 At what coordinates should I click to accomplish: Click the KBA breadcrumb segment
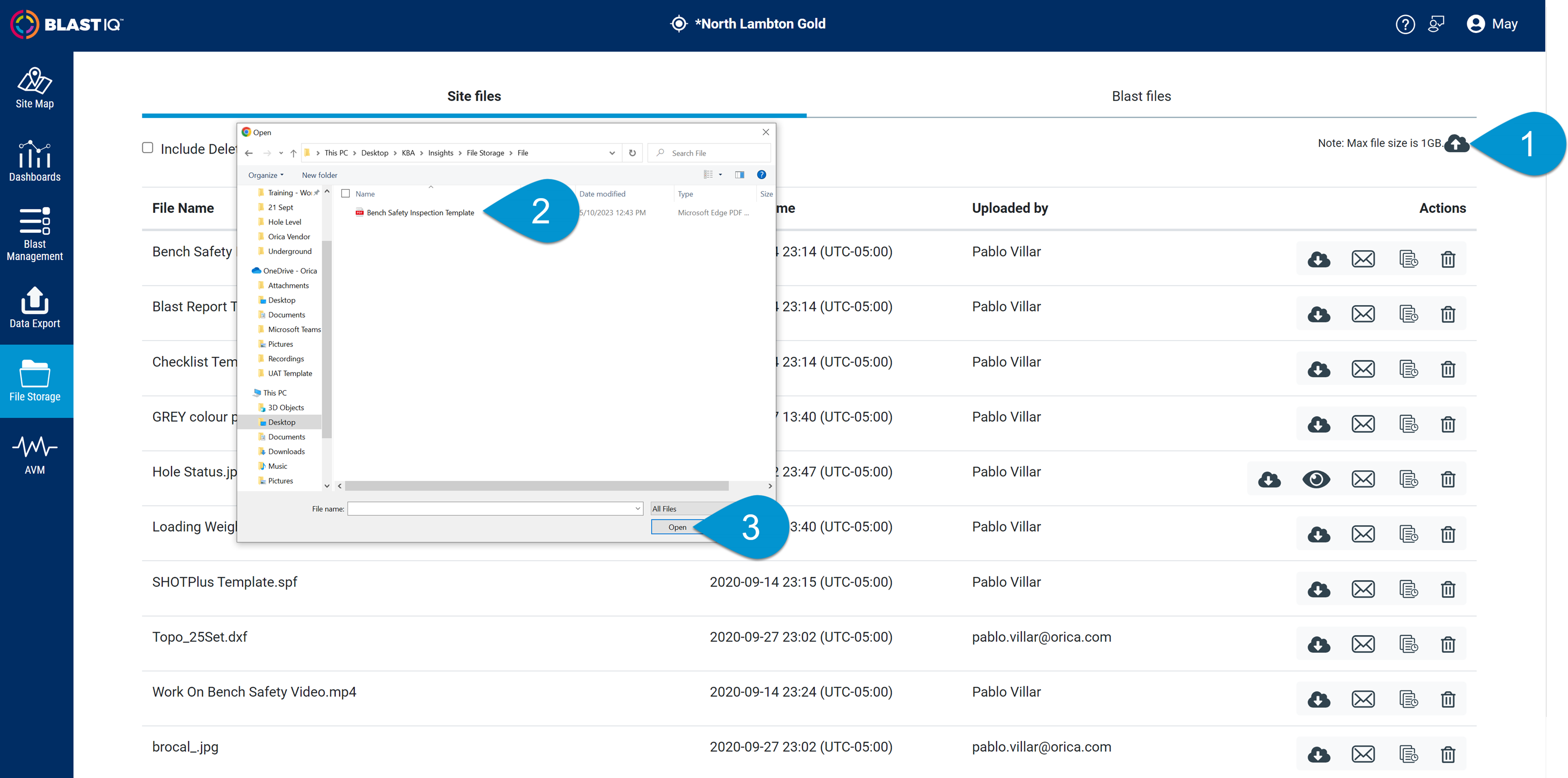point(408,153)
